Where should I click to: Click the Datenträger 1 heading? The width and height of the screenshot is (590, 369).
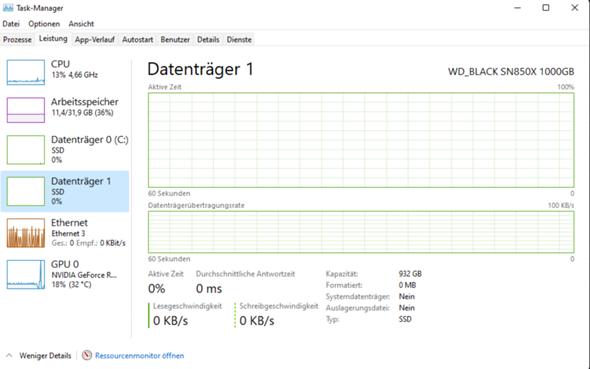click(201, 69)
